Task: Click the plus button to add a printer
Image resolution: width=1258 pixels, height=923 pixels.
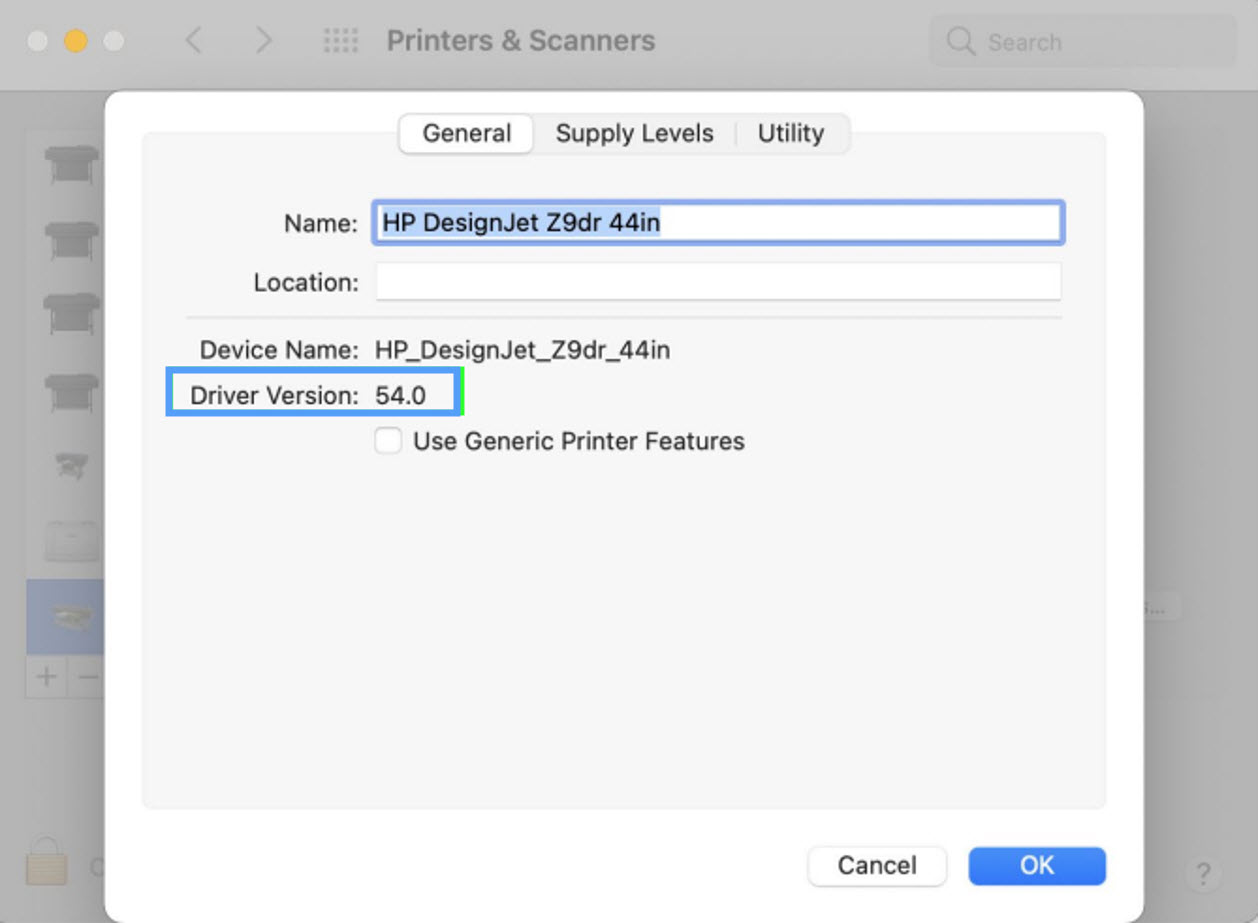Action: 45,677
